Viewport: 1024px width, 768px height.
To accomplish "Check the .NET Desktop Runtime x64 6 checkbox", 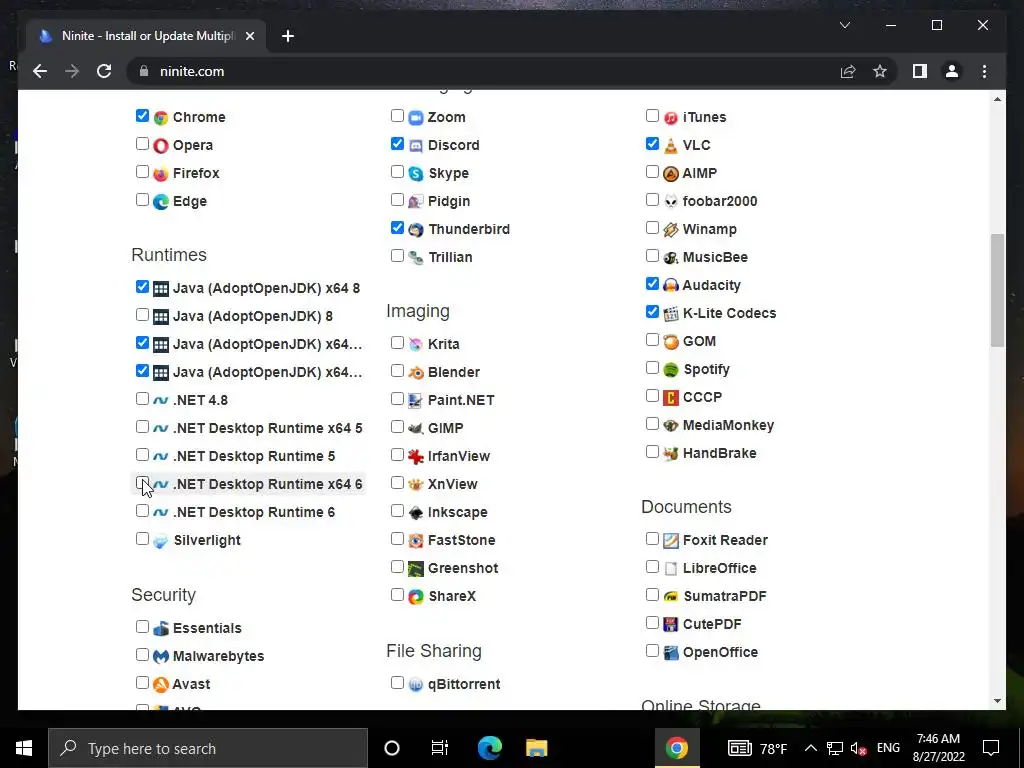I will (x=142, y=483).
